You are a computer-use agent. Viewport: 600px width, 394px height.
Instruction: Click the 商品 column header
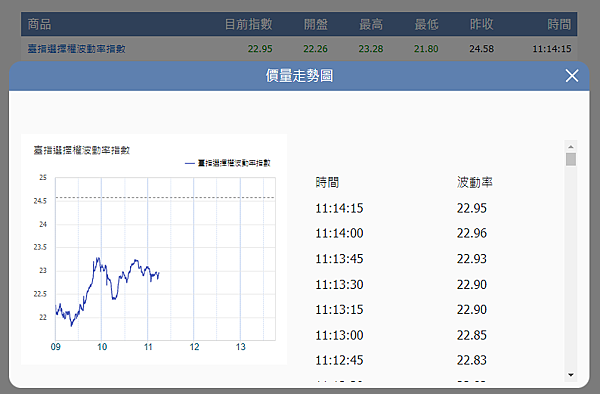tap(39, 24)
